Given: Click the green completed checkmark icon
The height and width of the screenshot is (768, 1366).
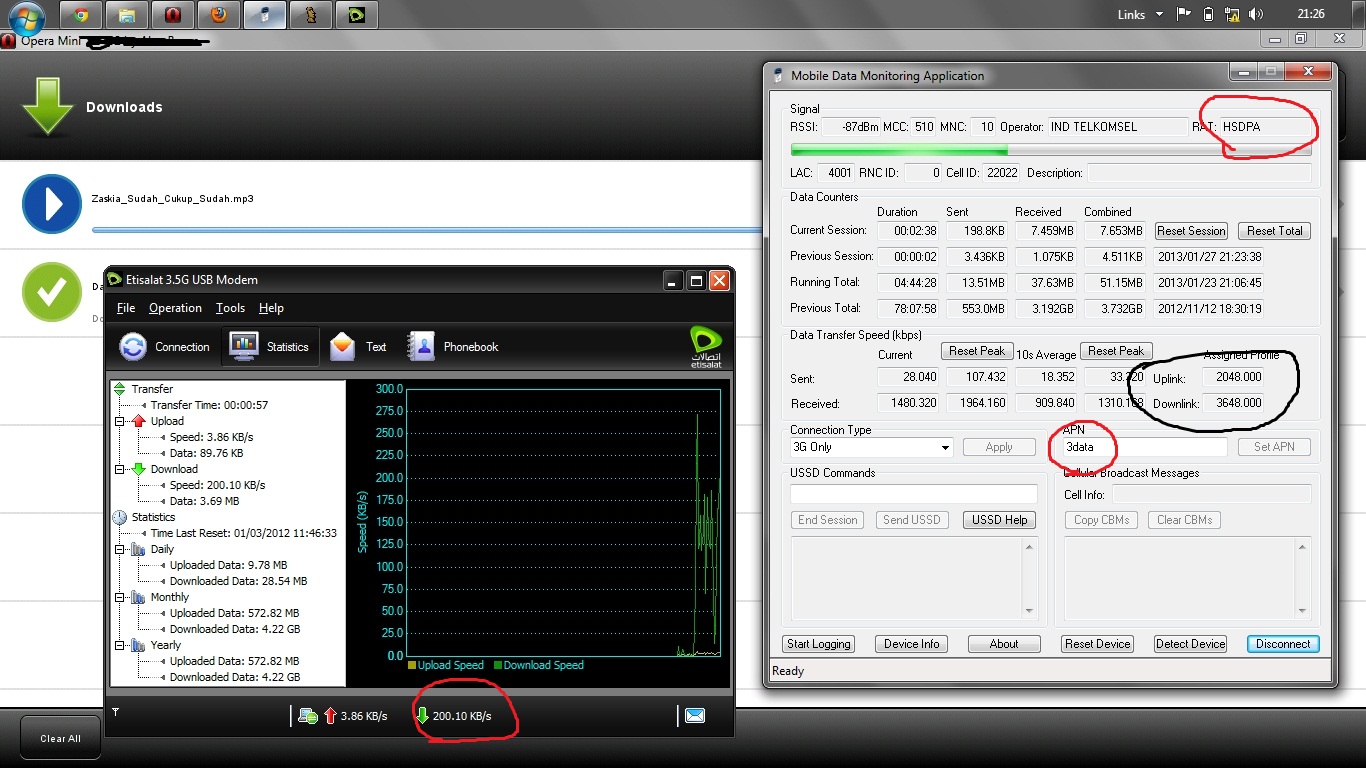Looking at the screenshot, I should (x=52, y=292).
